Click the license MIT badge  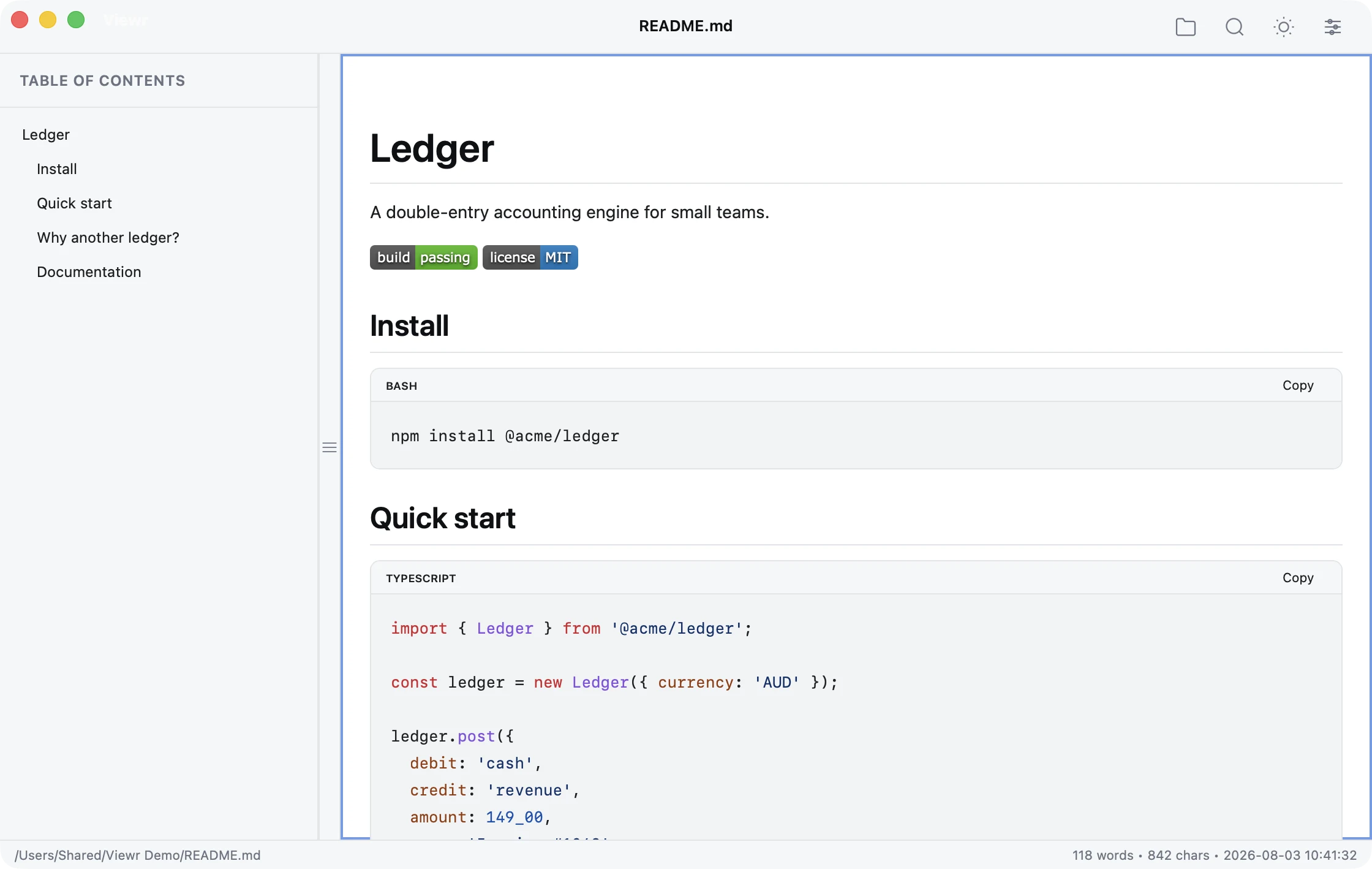point(530,257)
